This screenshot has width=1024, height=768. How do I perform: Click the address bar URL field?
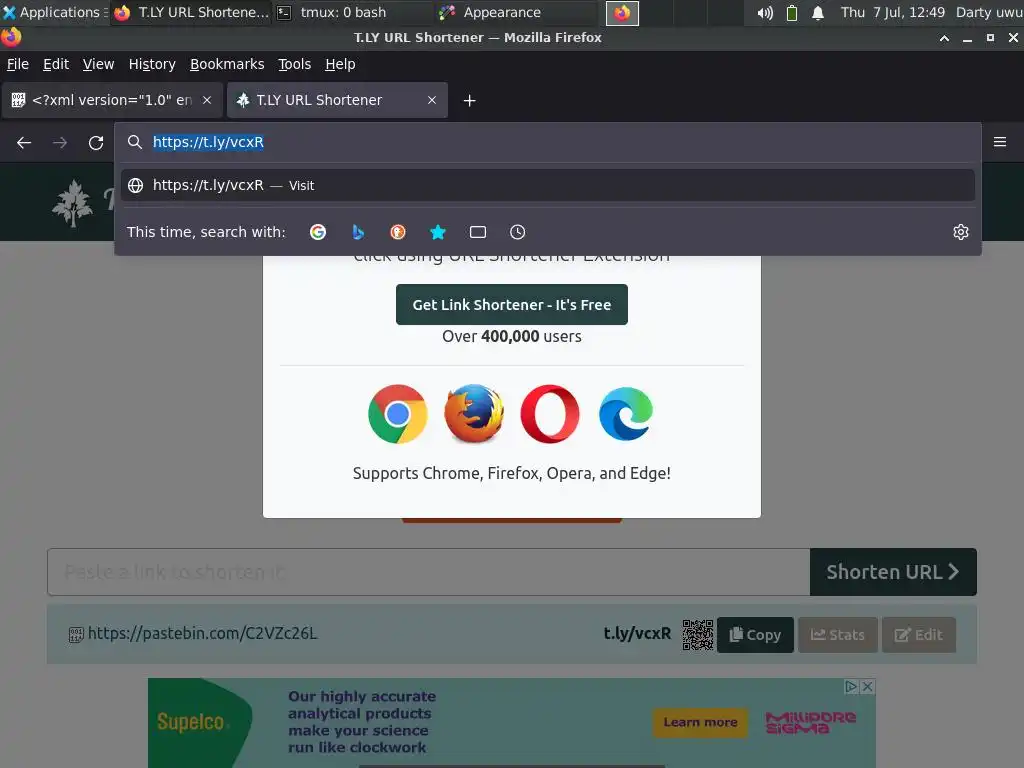pyautogui.click(x=547, y=142)
